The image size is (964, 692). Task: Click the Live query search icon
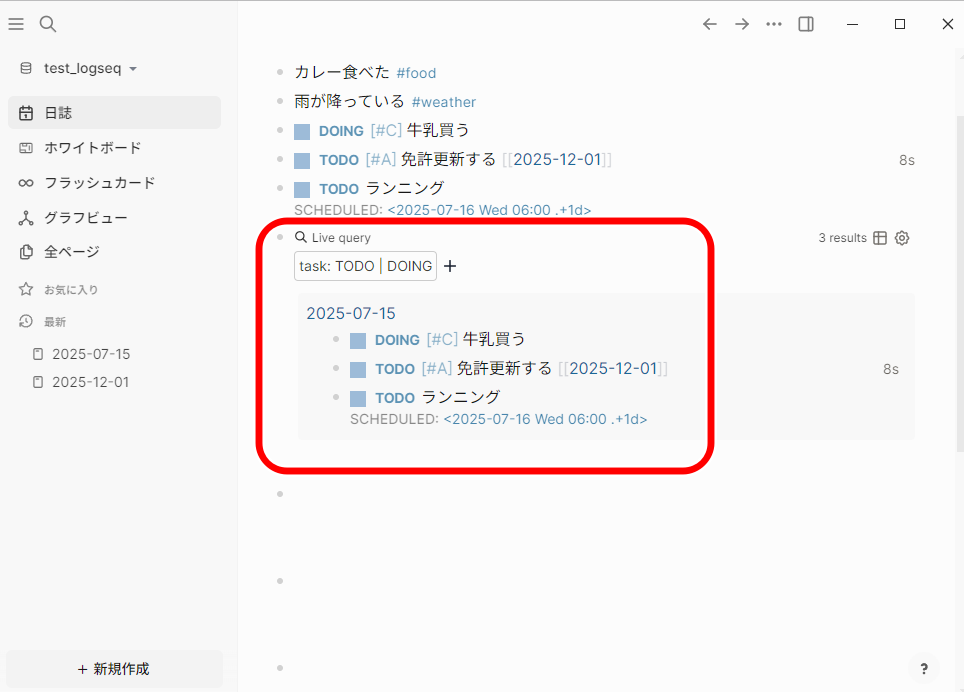click(301, 237)
